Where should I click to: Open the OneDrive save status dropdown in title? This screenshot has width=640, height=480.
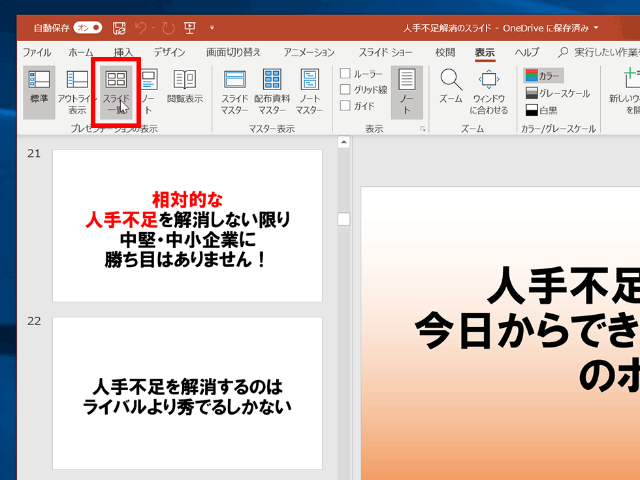pyautogui.click(x=597, y=28)
